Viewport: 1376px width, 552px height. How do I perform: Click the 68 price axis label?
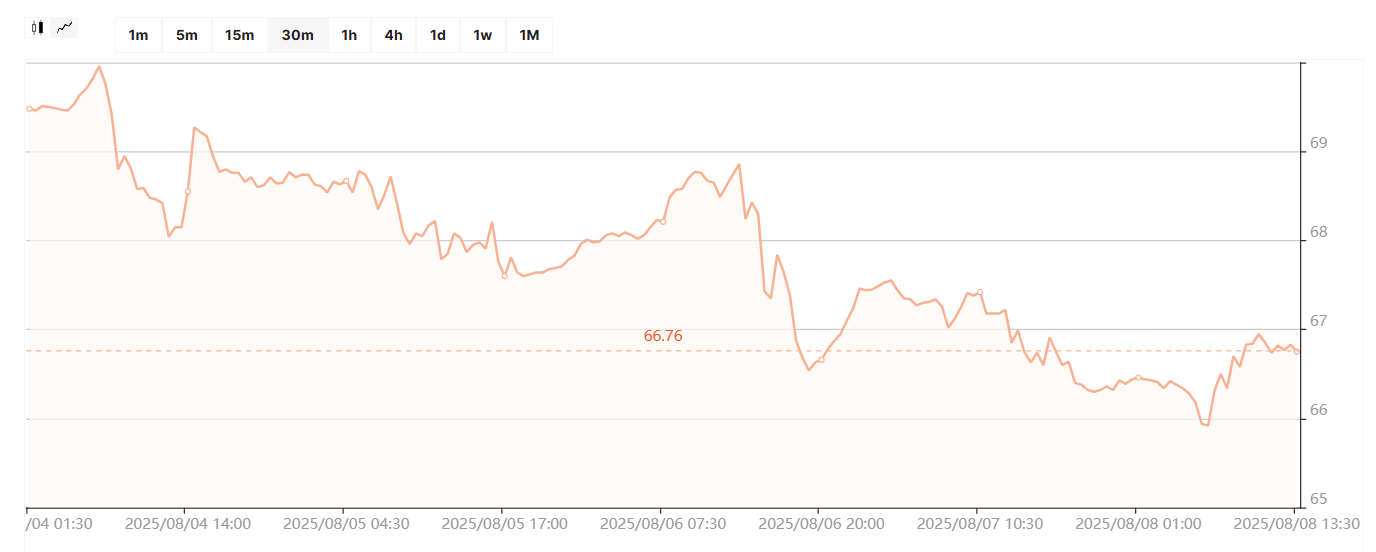(x=1318, y=233)
